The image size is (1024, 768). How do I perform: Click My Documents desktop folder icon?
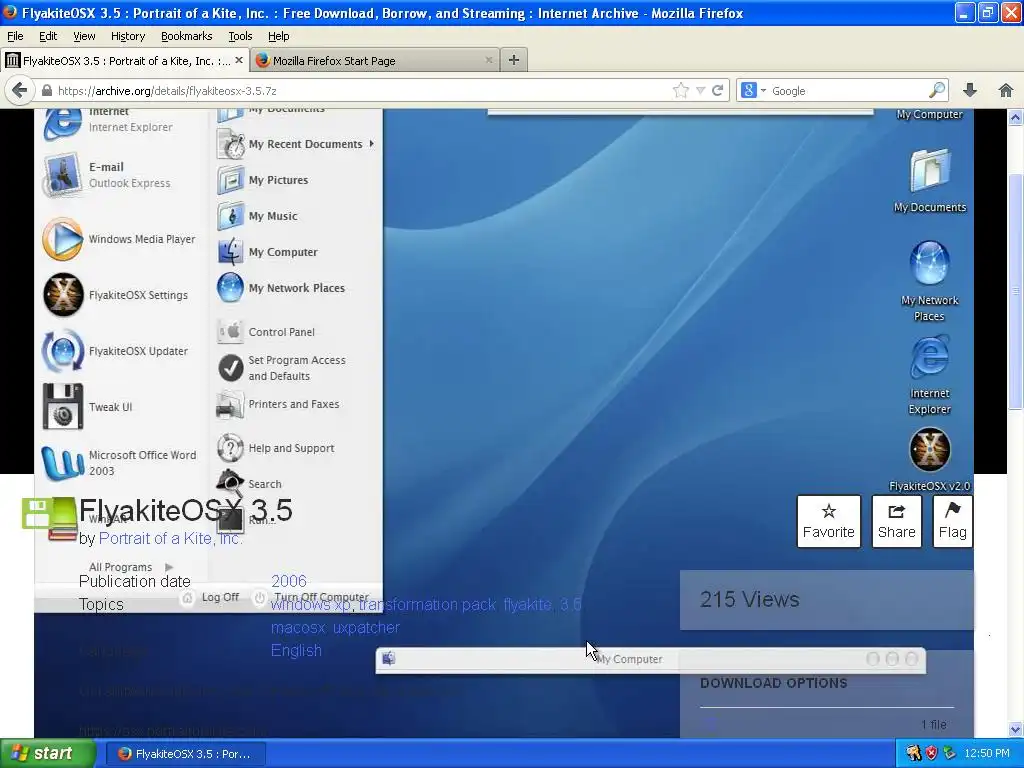point(930,170)
